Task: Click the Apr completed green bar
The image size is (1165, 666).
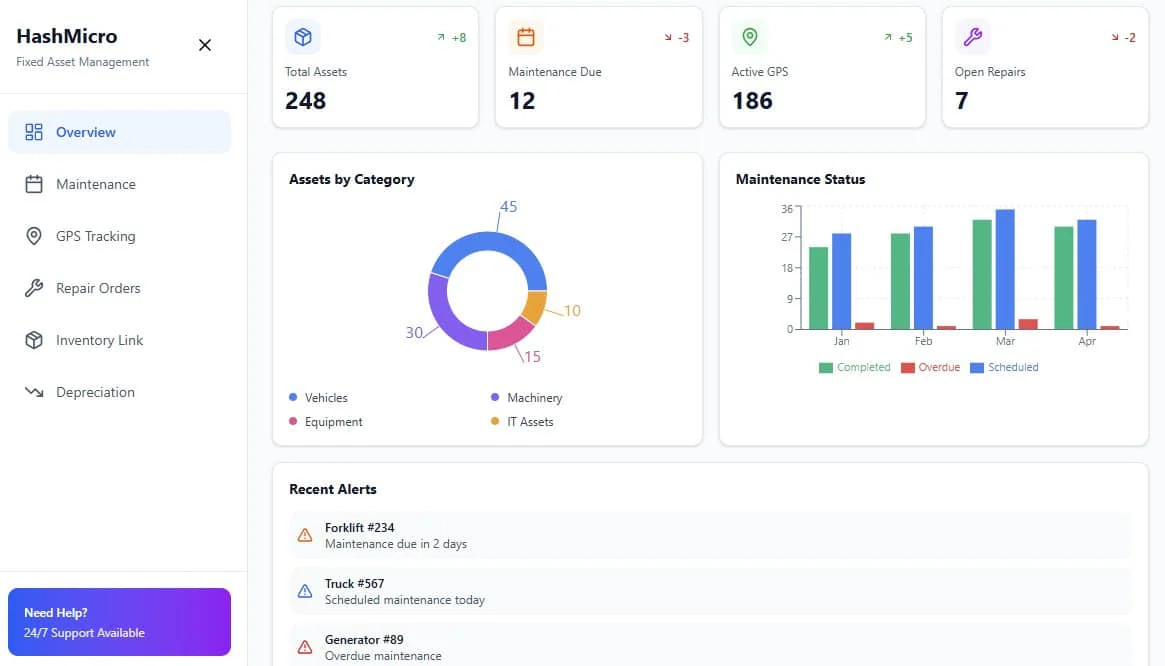Action: coord(1064,278)
